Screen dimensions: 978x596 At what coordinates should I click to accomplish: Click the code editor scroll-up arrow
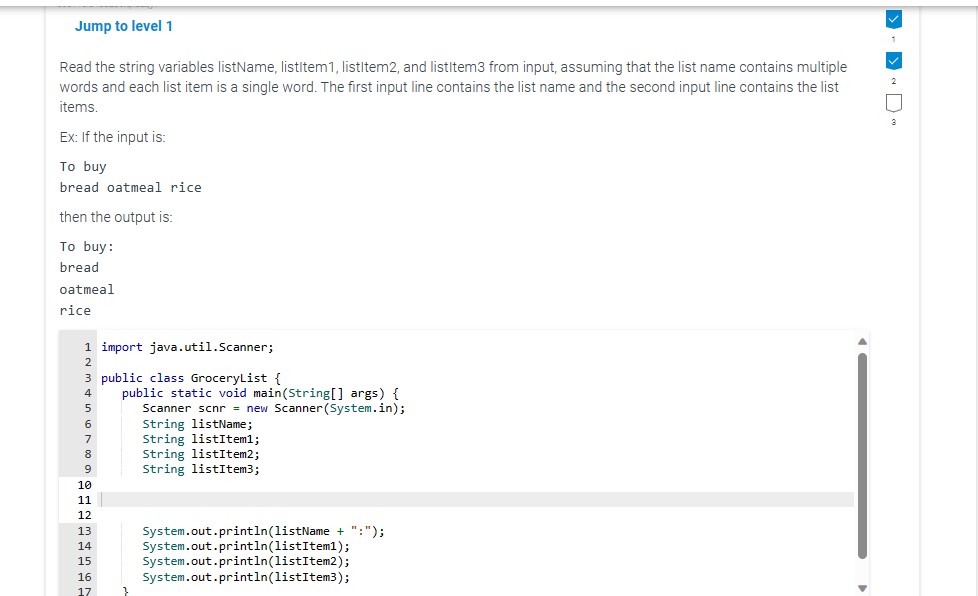coord(862,340)
